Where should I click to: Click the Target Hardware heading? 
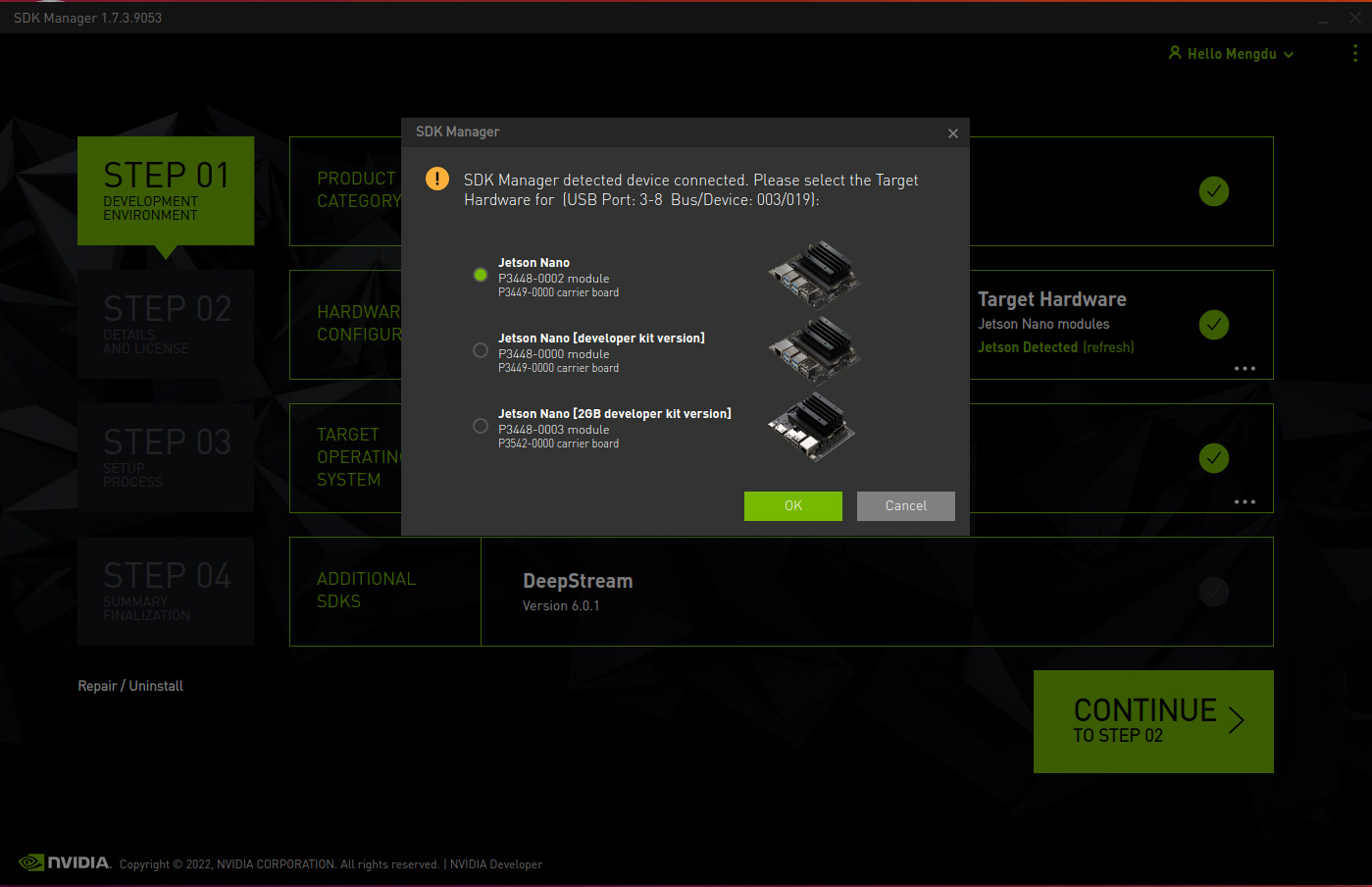tap(1052, 299)
